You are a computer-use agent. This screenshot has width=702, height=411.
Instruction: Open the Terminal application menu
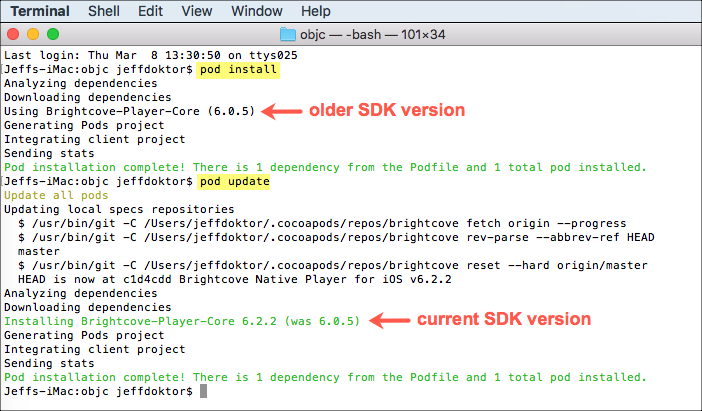(42, 11)
